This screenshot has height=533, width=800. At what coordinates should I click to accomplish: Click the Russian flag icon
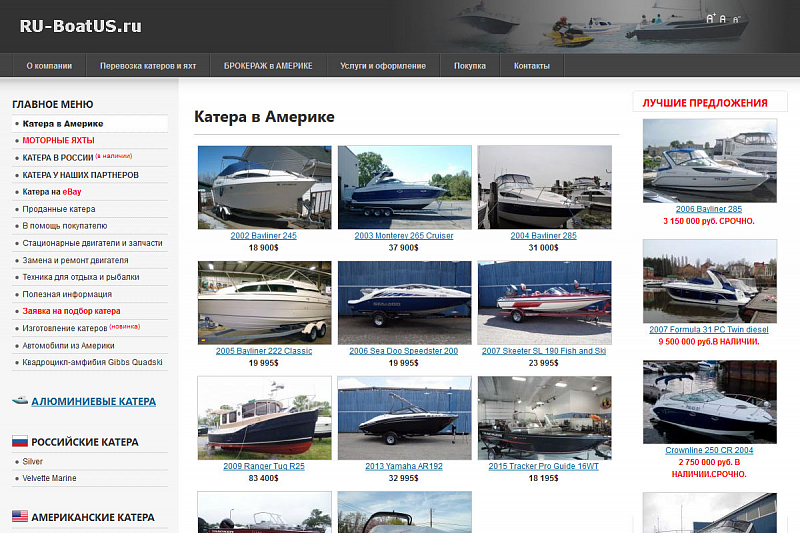point(20,442)
